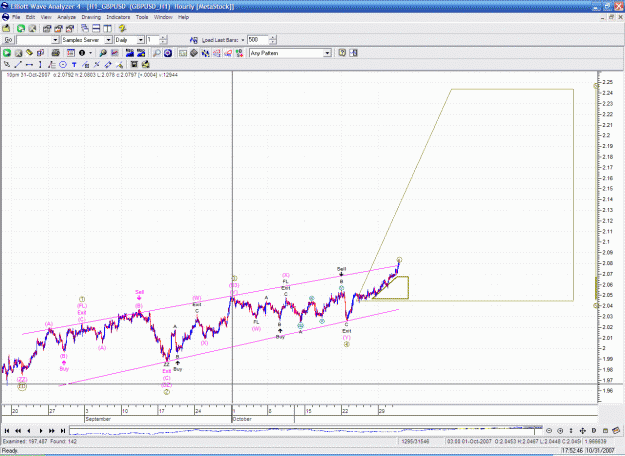Open the Indicators menu

[x=118, y=17]
